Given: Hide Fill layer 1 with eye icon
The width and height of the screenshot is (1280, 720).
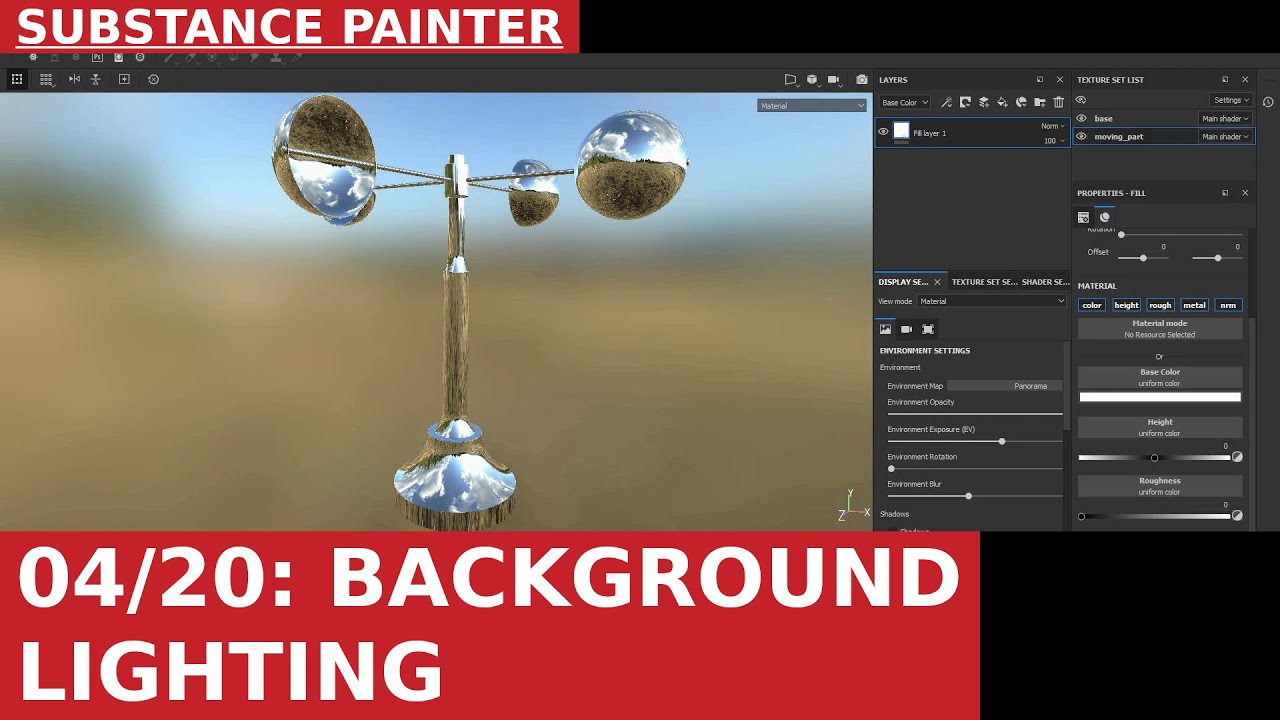Looking at the screenshot, I should pos(883,131).
